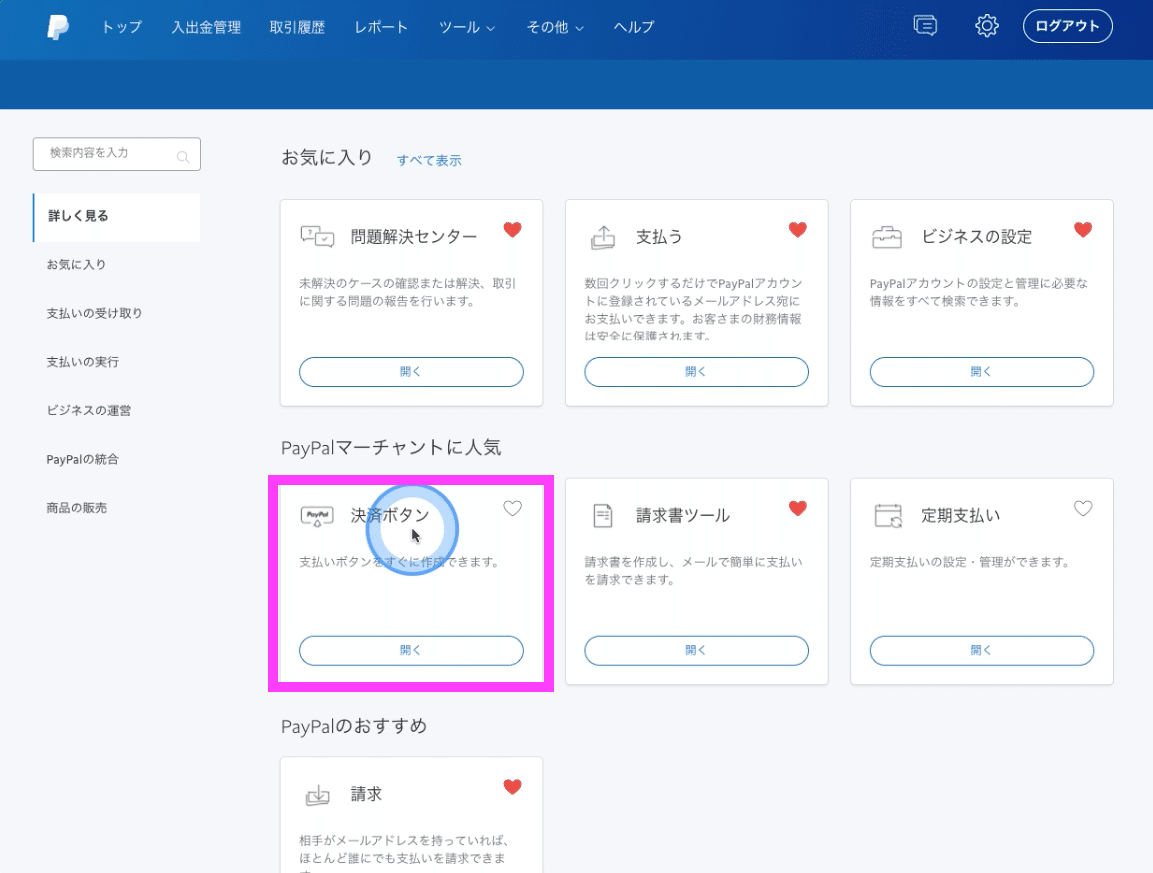Screen dimensions: 1153x873
Task: Click the 定期支払い calendar icon
Action: click(x=888, y=516)
